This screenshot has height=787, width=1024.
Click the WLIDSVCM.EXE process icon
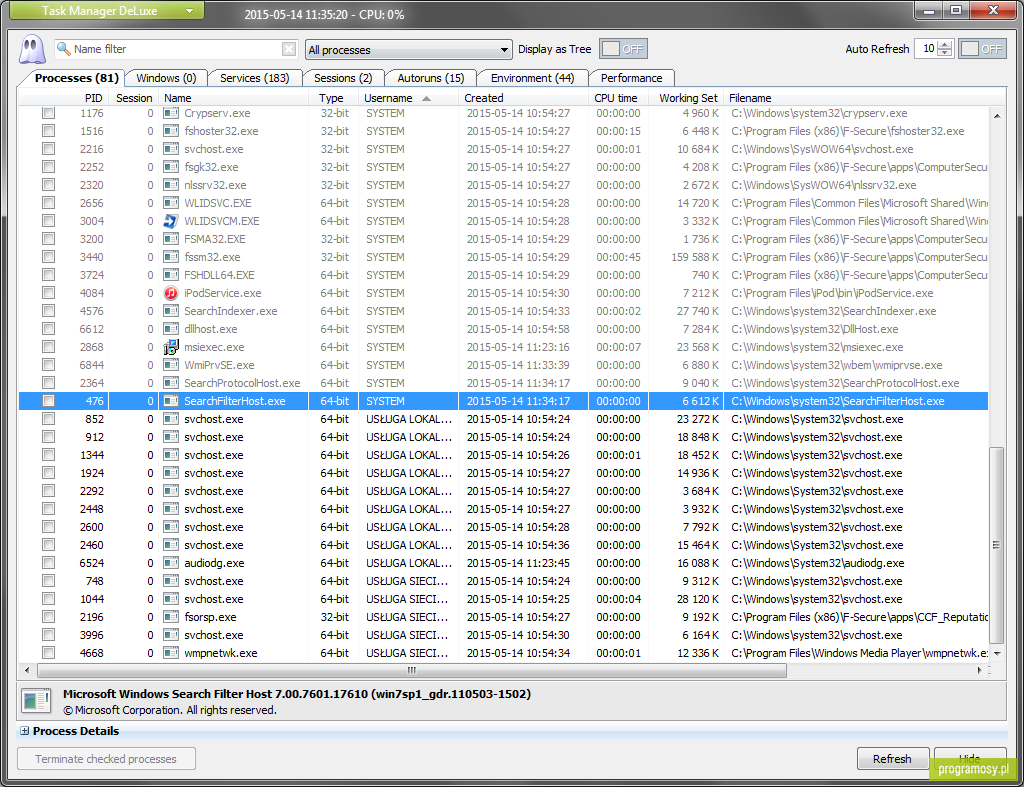coord(171,221)
